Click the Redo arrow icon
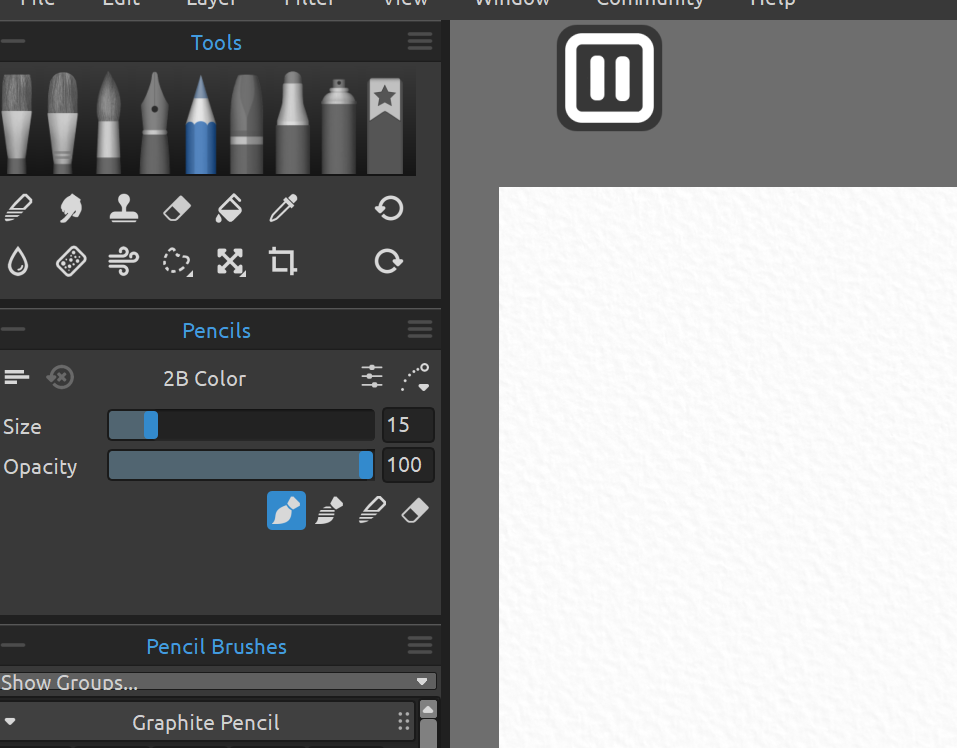This screenshot has width=957, height=748. click(389, 261)
